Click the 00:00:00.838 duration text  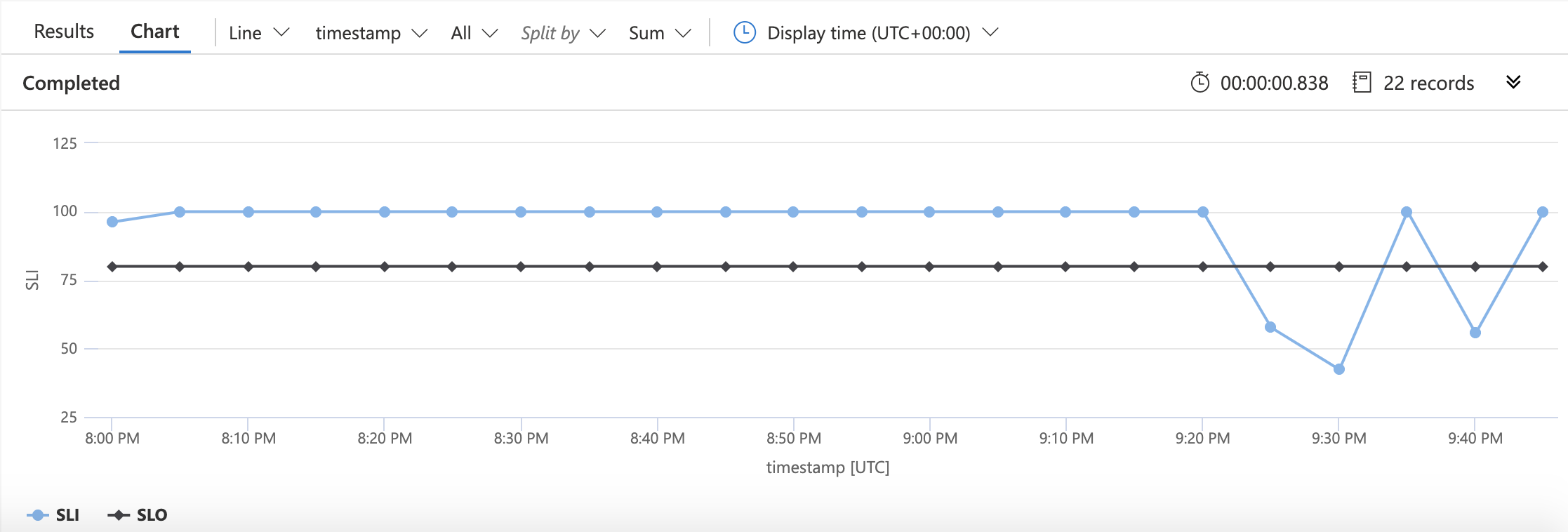1274,83
